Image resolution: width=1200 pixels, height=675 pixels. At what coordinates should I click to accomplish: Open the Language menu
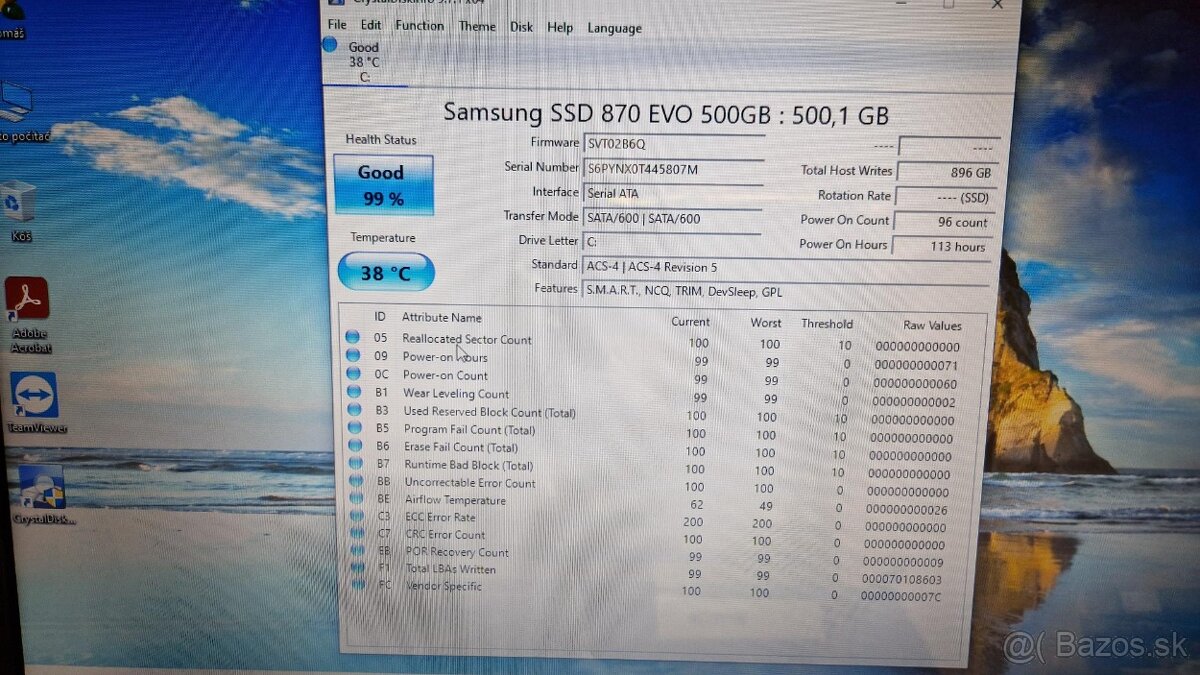coord(614,28)
